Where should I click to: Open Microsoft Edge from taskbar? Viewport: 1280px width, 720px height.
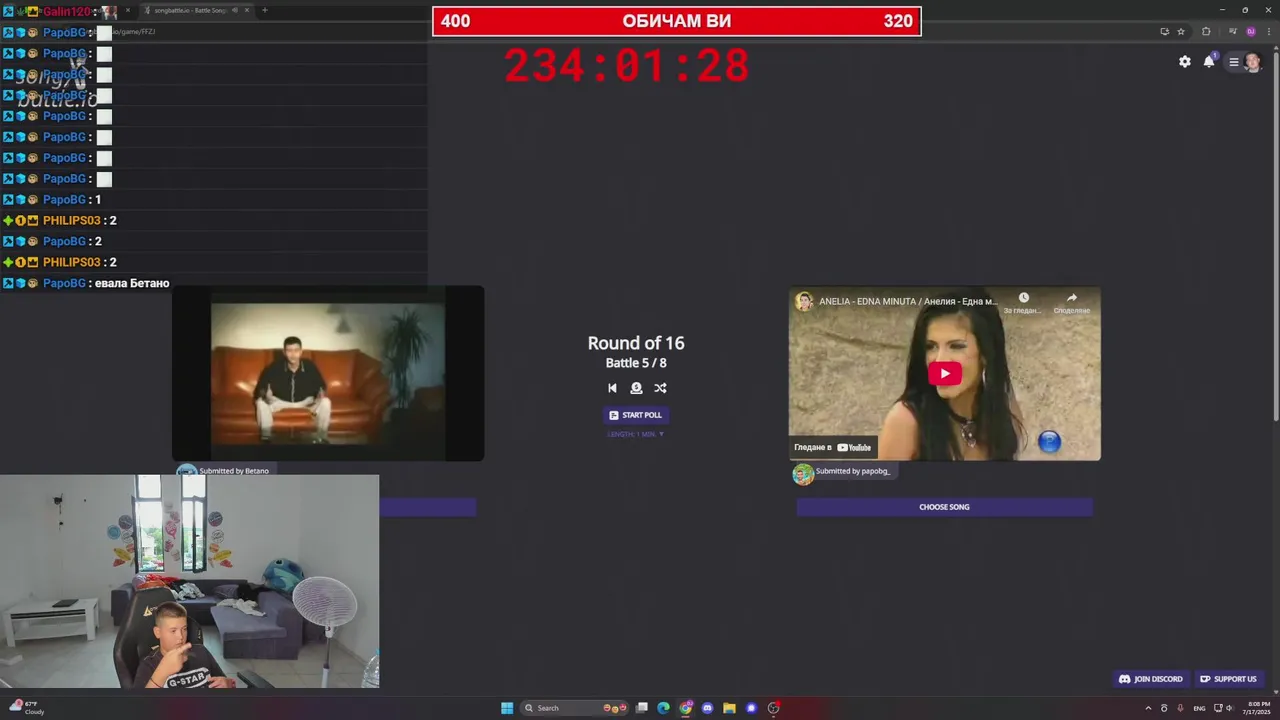pyautogui.click(x=663, y=708)
